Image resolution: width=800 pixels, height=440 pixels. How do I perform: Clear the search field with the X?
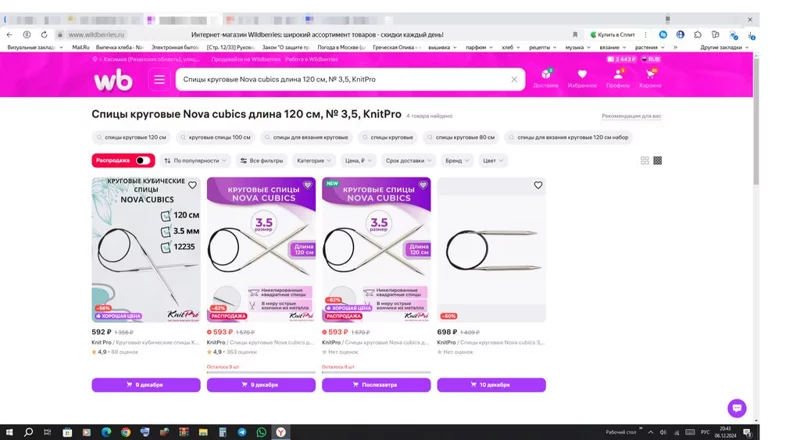[x=514, y=79]
